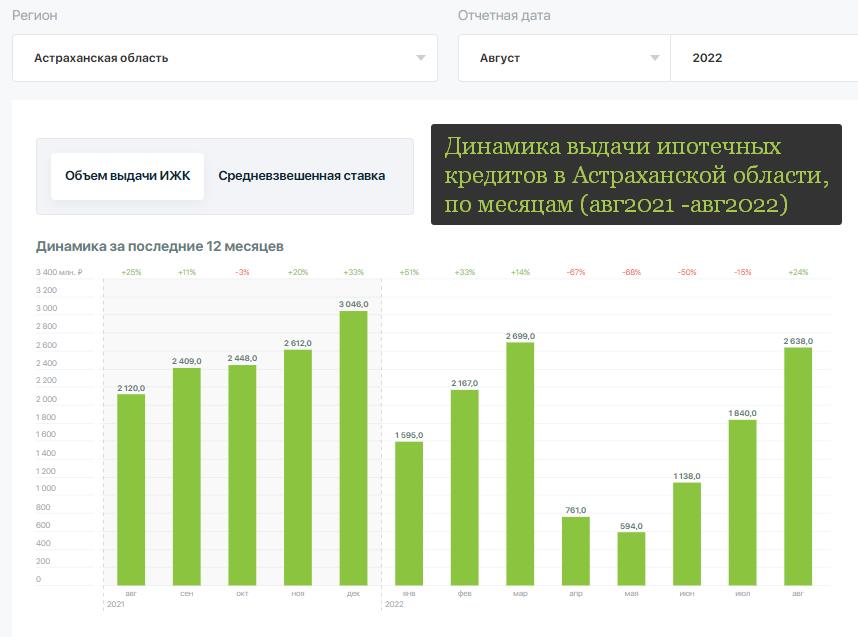Viewport: 858px width, 637px height.
Task: Click the December 2021 bar labeled 3 046,0
Action: tap(354, 448)
